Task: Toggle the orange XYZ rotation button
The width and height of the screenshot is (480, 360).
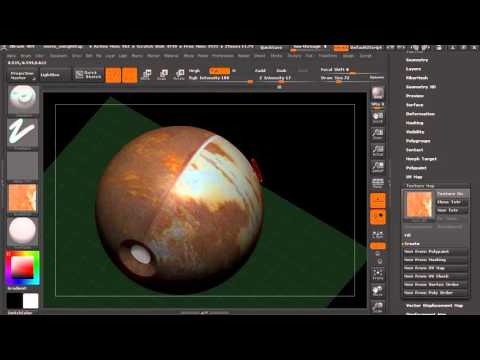Action: [378, 246]
